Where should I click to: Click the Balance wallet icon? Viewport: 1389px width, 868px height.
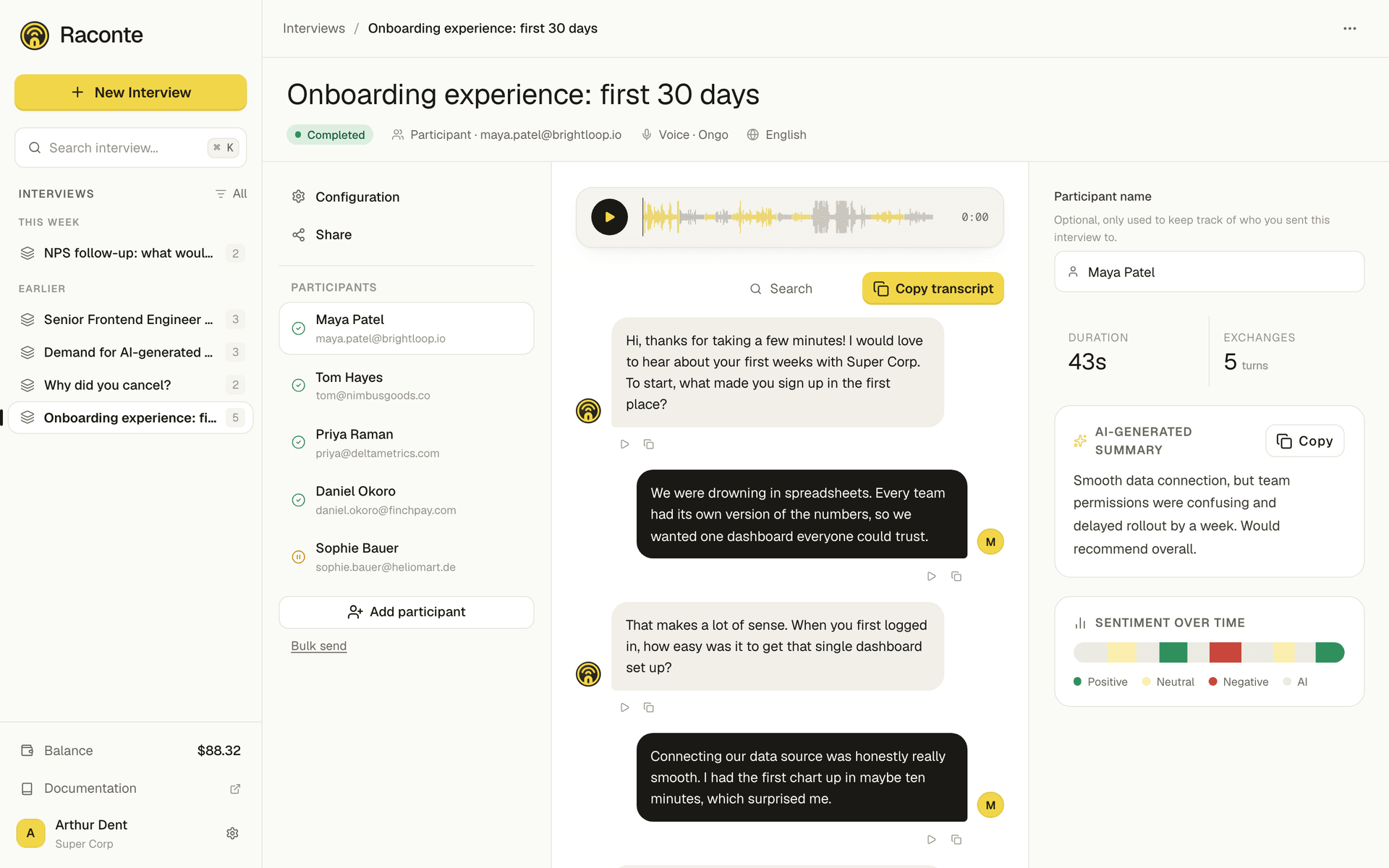tap(27, 751)
